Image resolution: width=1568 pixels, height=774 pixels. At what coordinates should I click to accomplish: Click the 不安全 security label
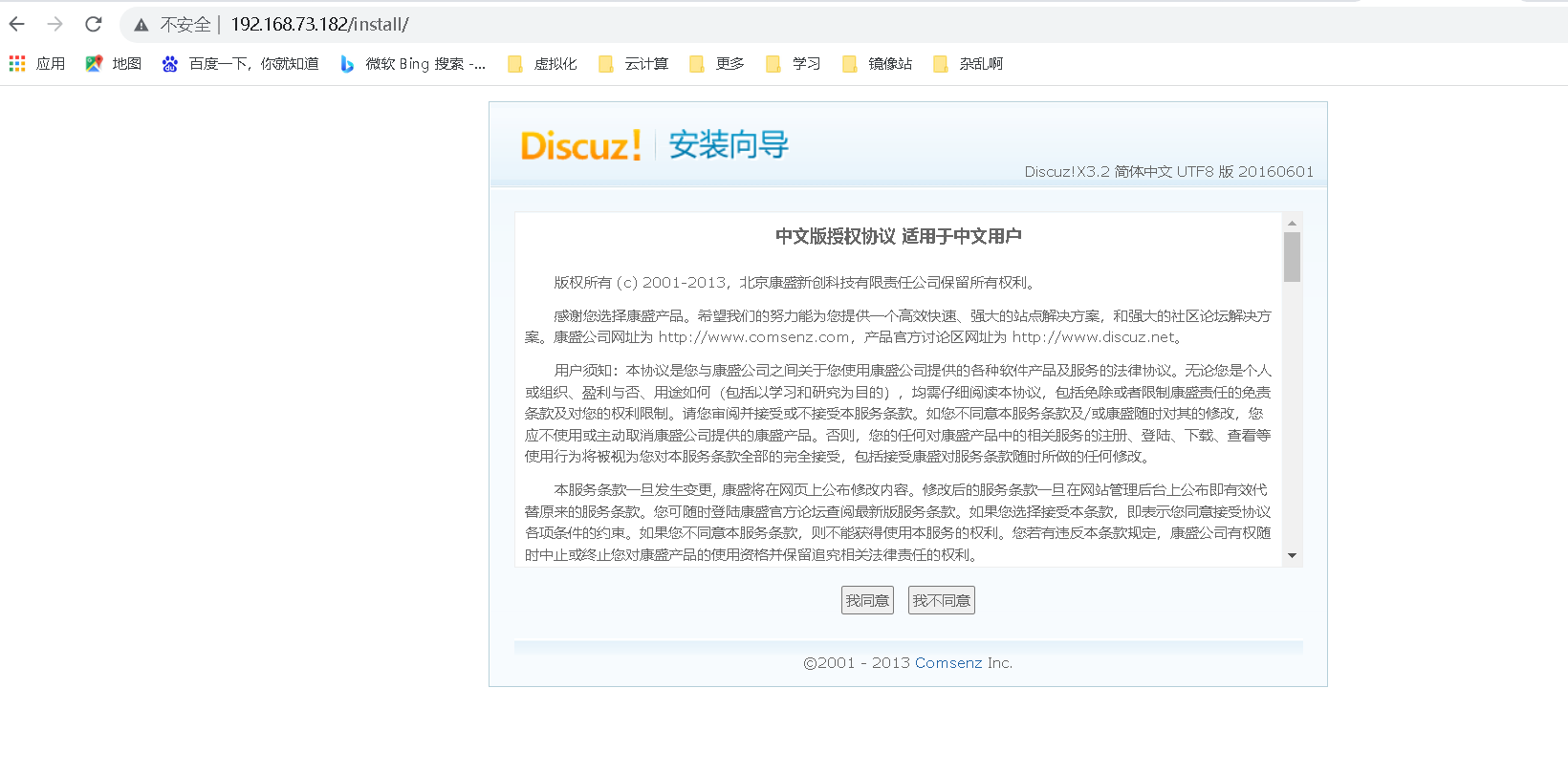[185, 25]
